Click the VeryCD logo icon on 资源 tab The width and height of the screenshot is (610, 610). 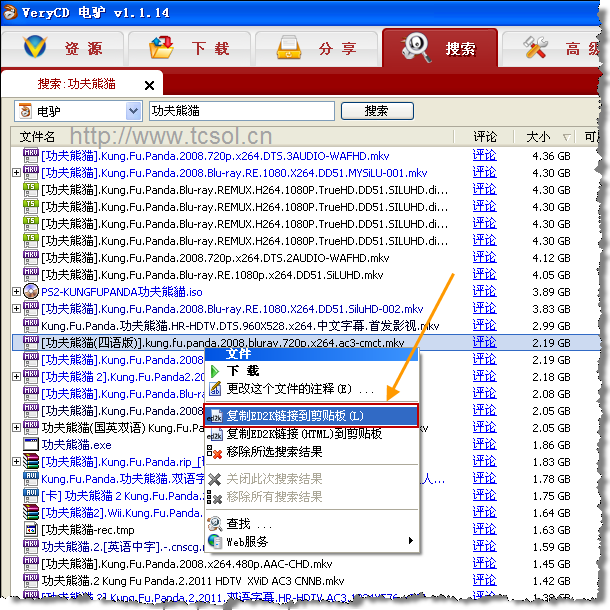click(x=35, y=47)
